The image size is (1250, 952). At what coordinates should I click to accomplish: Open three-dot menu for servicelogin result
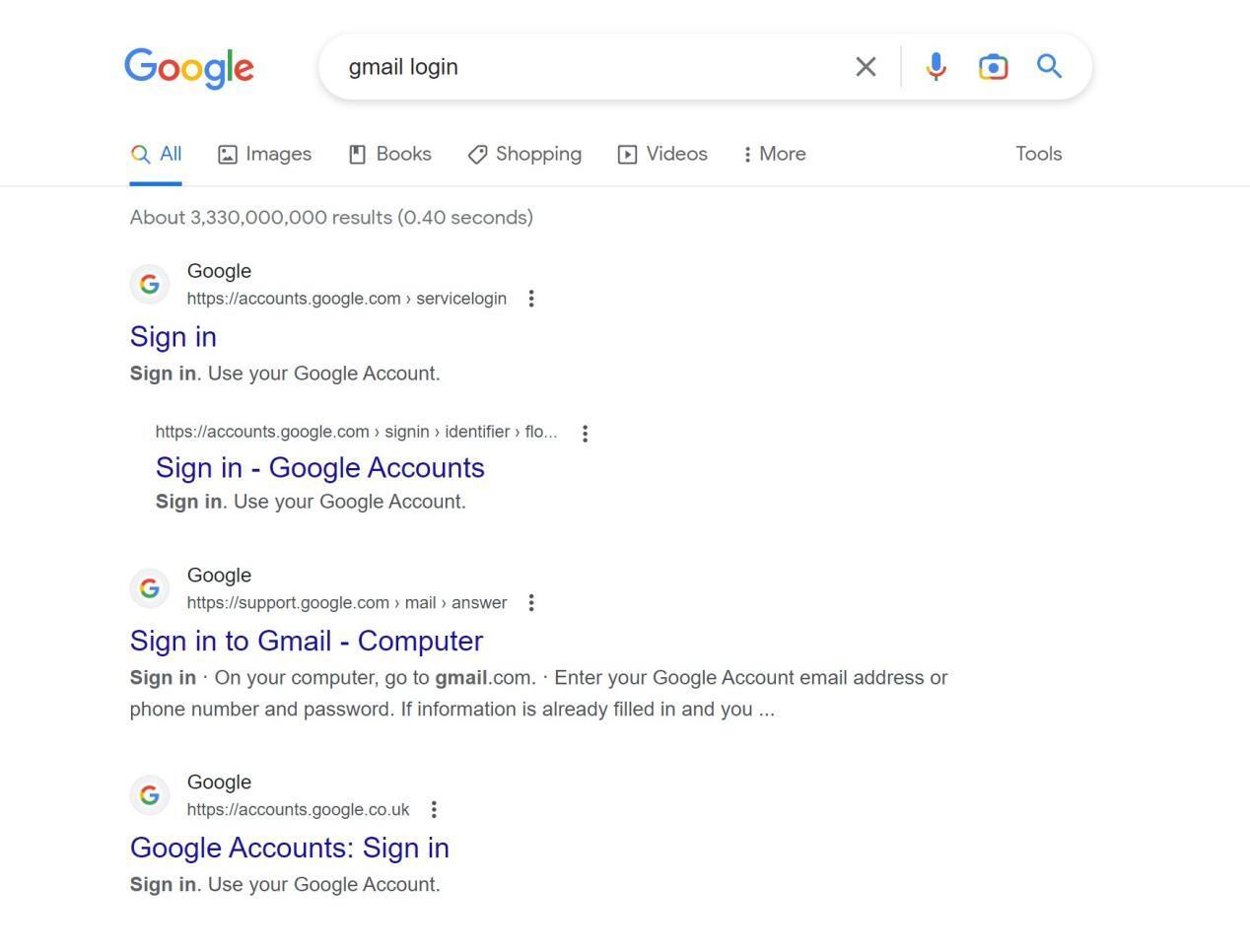click(x=531, y=299)
